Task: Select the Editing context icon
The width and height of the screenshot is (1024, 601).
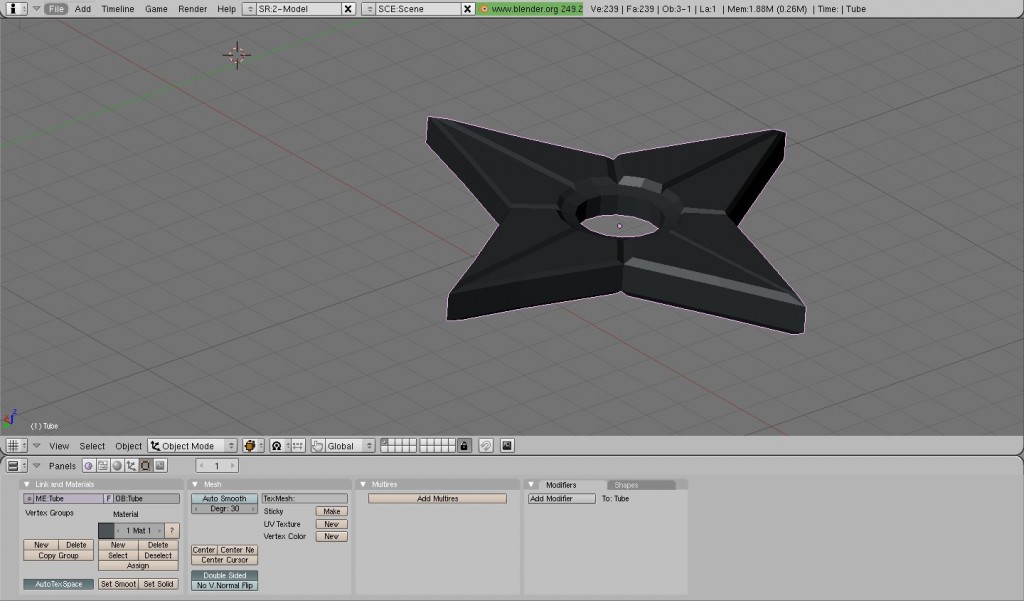Action: pyautogui.click(x=145, y=466)
